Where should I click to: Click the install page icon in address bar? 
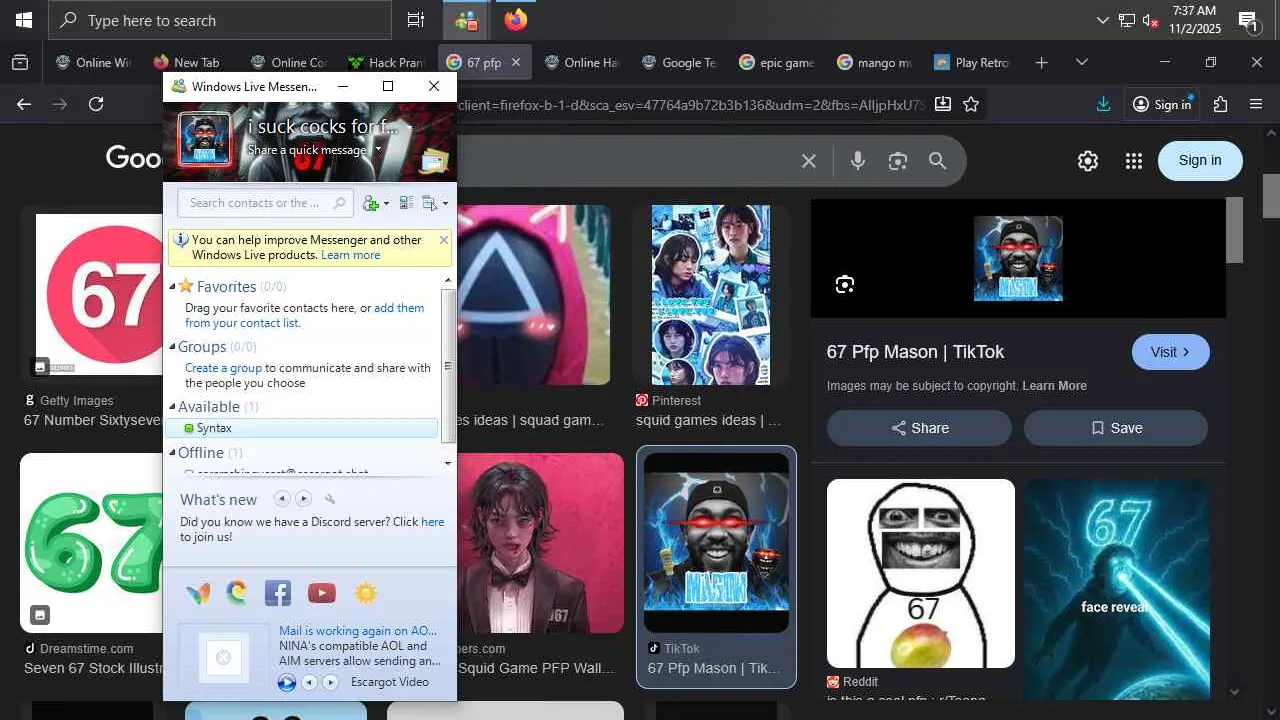(x=943, y=104)
